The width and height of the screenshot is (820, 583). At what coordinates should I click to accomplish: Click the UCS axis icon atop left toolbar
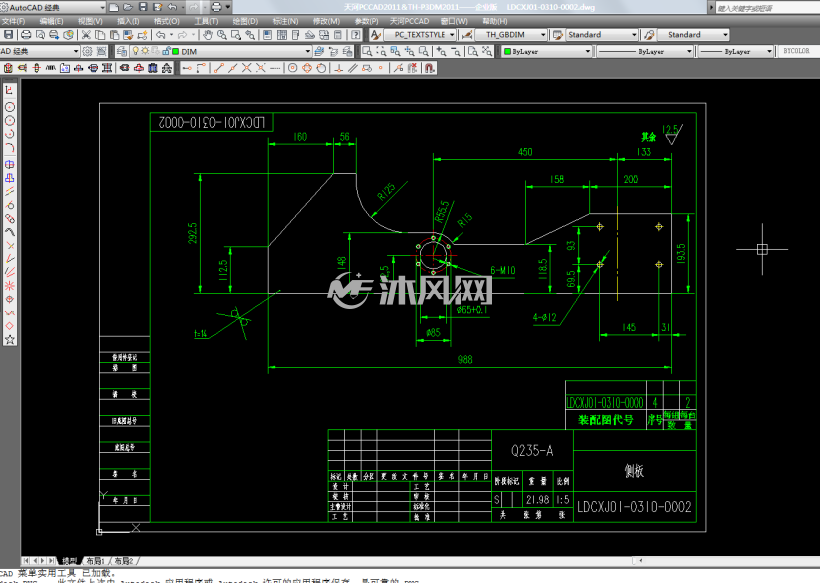9,90
